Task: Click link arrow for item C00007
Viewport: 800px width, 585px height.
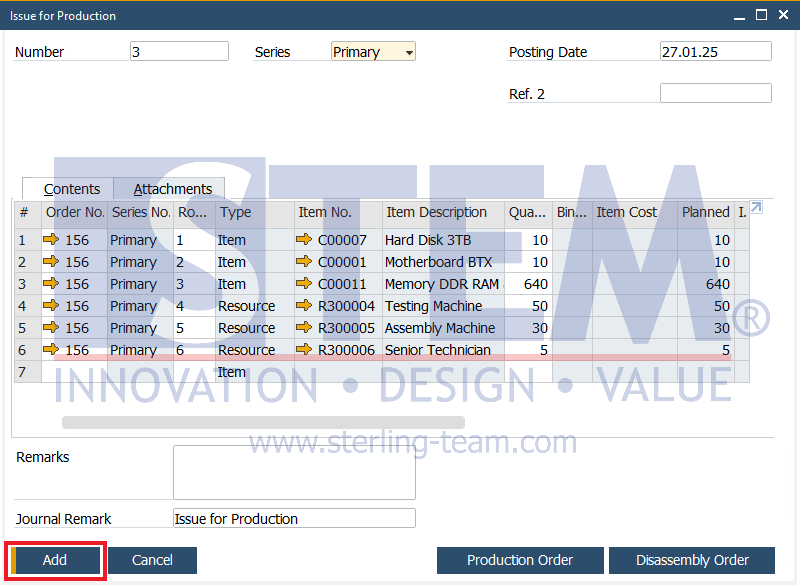Action: pos(304,239)
